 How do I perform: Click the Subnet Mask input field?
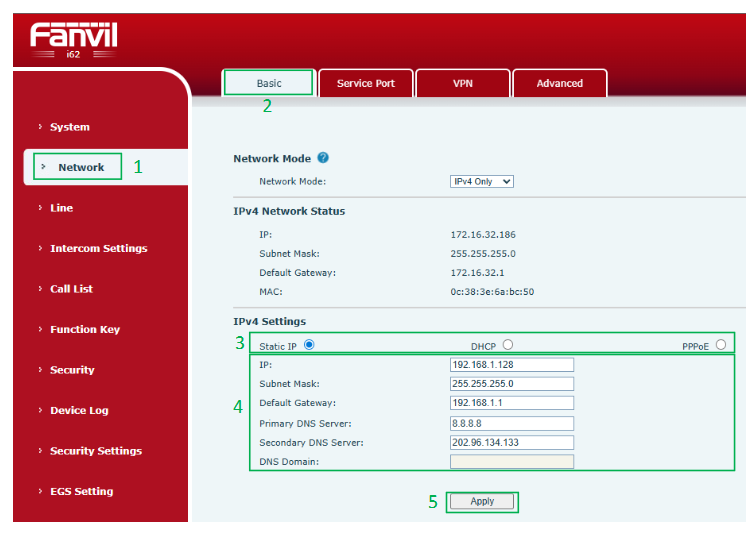[x=512, y=384]
